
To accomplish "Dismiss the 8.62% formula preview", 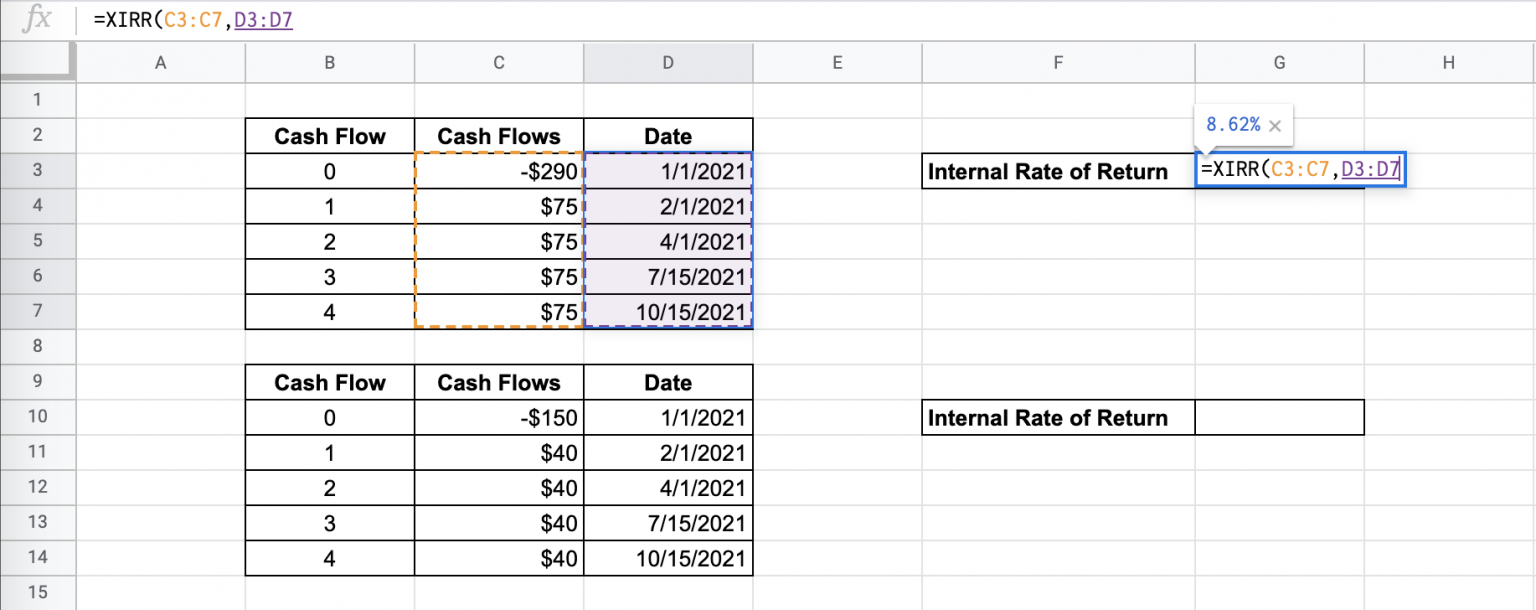I will [x=1275, y=124].
